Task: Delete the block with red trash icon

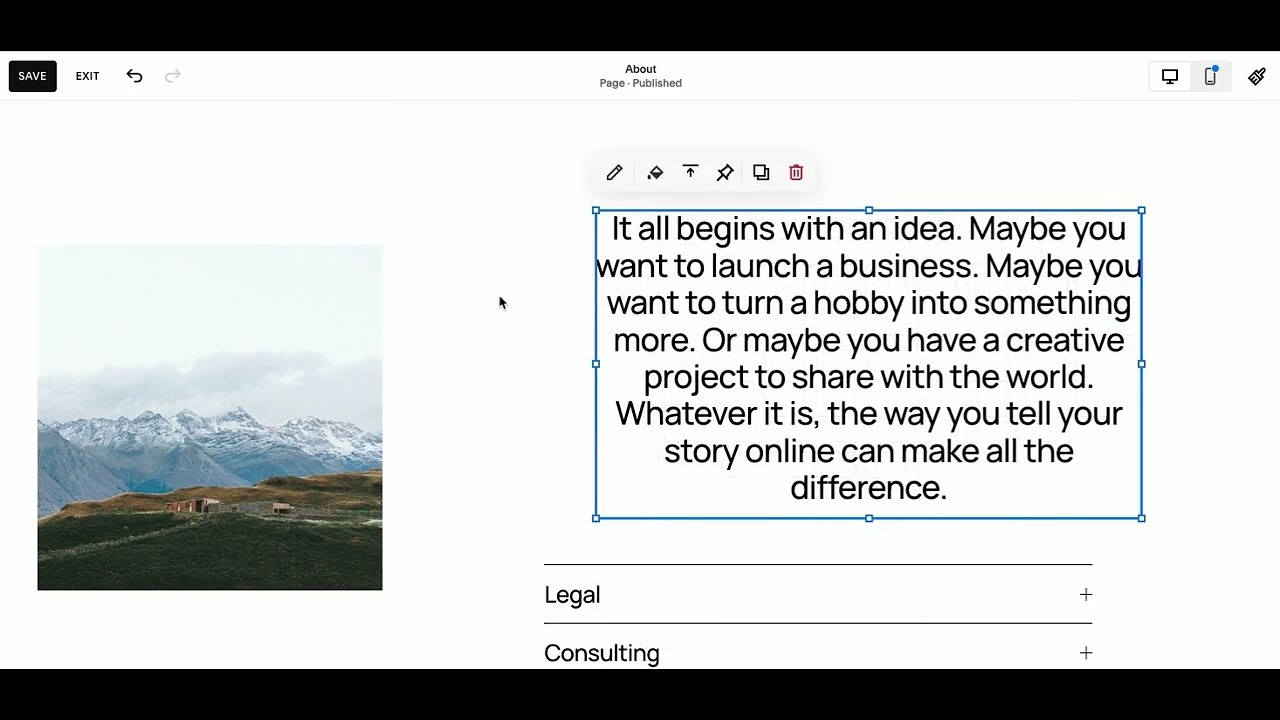Action: click(x=796, y=173)
